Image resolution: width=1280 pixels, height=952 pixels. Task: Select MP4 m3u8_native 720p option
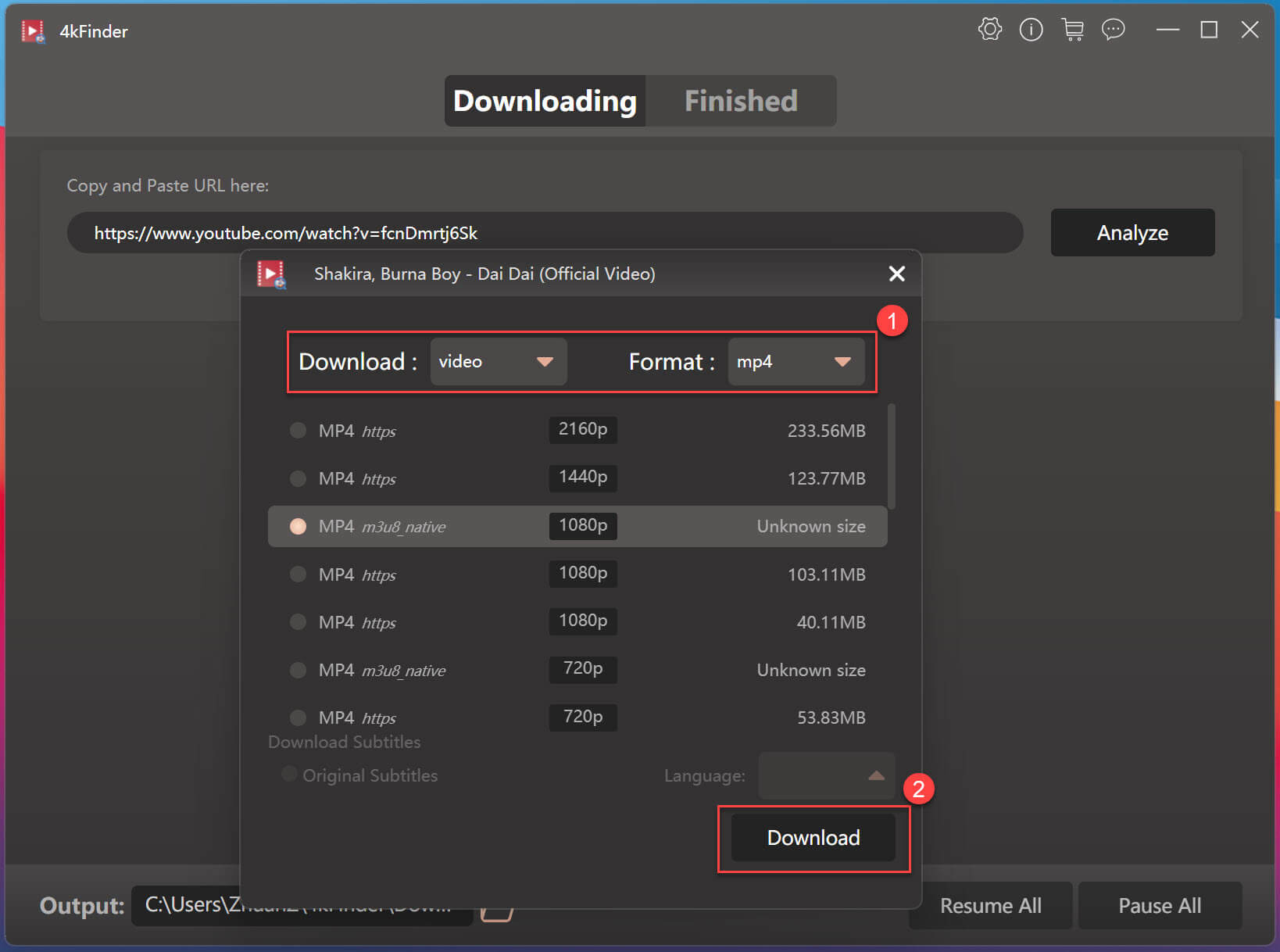[x=577, y=670]
